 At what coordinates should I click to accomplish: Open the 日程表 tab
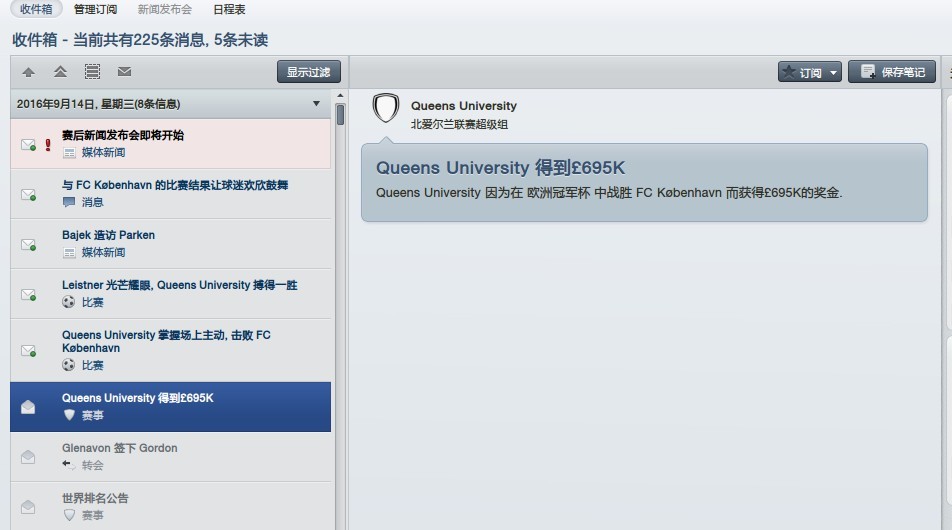(230, 9)
